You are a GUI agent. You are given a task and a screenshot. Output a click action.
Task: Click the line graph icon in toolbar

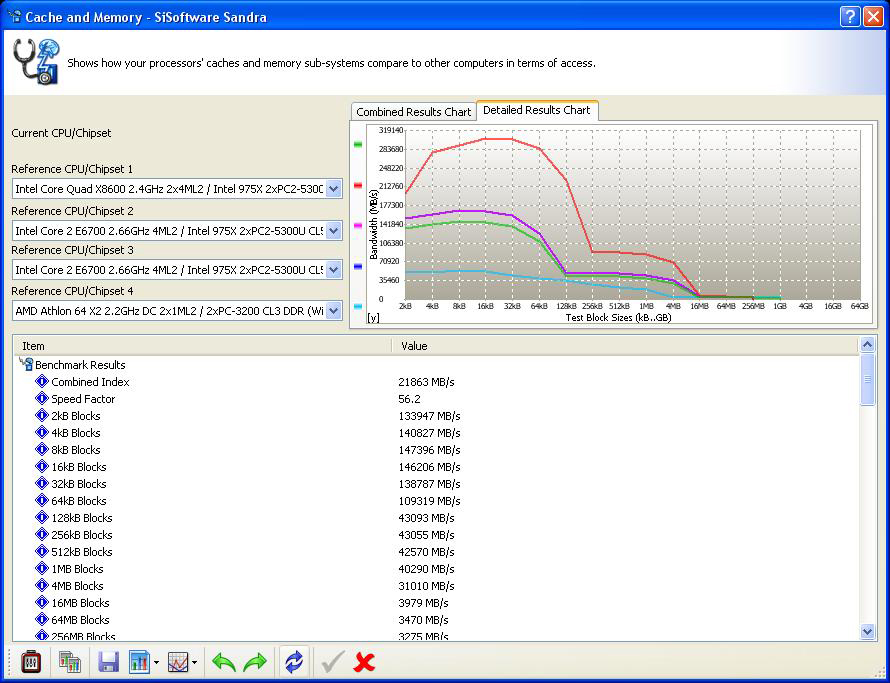pos(178,662)
